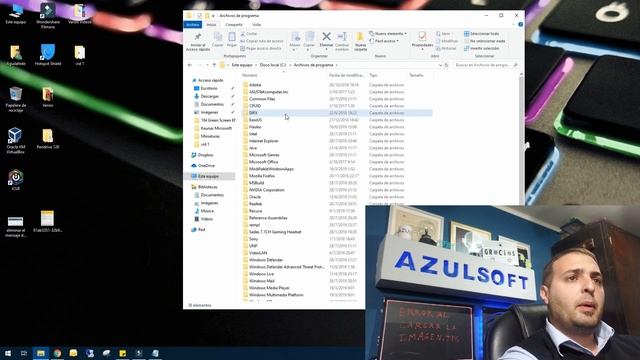640x360 pixels.
Task: Open the 'Fácil acceso' dropdown
Action: (x=384, y=41)
